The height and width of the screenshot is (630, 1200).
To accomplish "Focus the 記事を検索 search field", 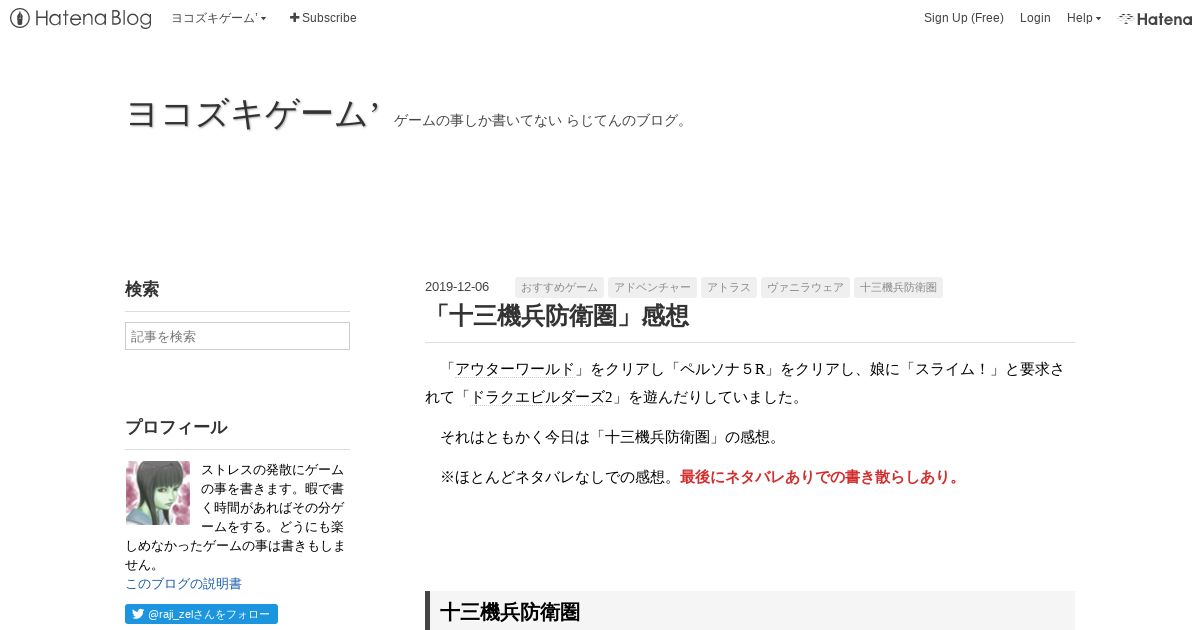I will (237, 336).
